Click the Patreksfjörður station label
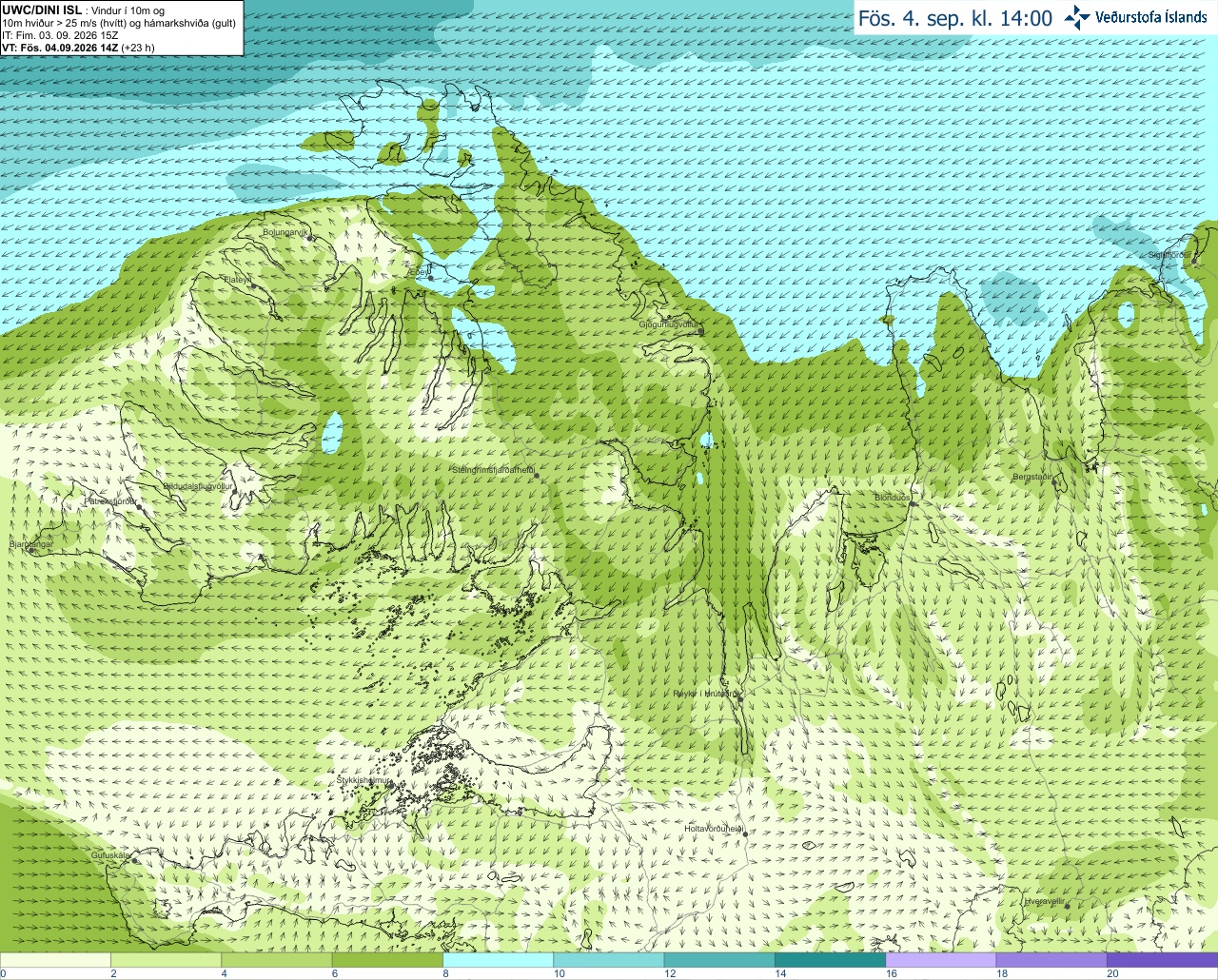The width and height of the screenshot is (1218, 980). [111, 500]
